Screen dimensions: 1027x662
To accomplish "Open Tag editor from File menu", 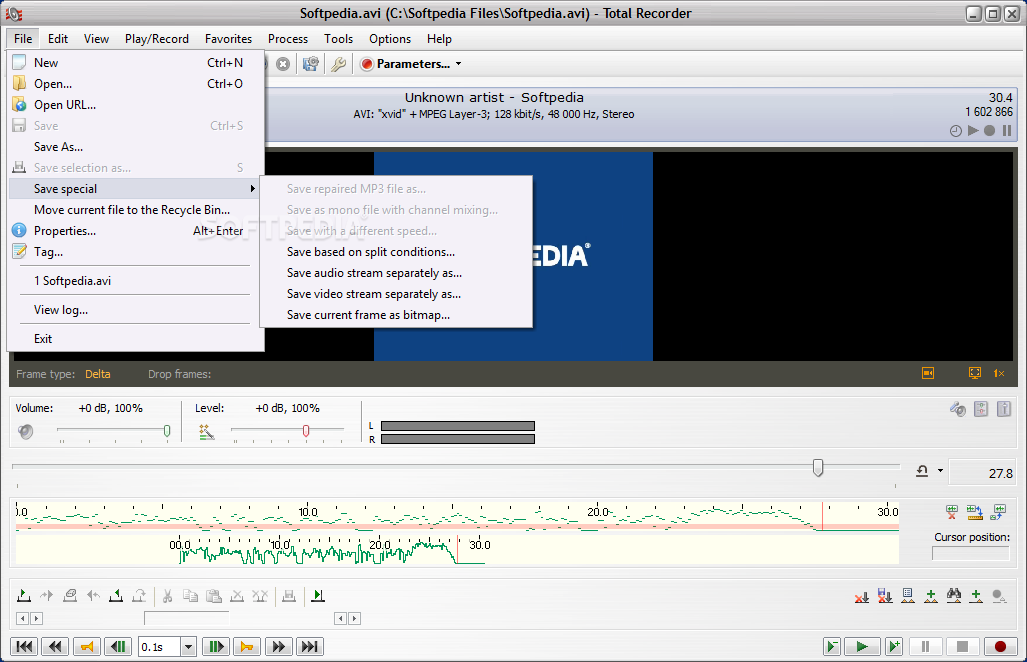I will pos(136,251).
